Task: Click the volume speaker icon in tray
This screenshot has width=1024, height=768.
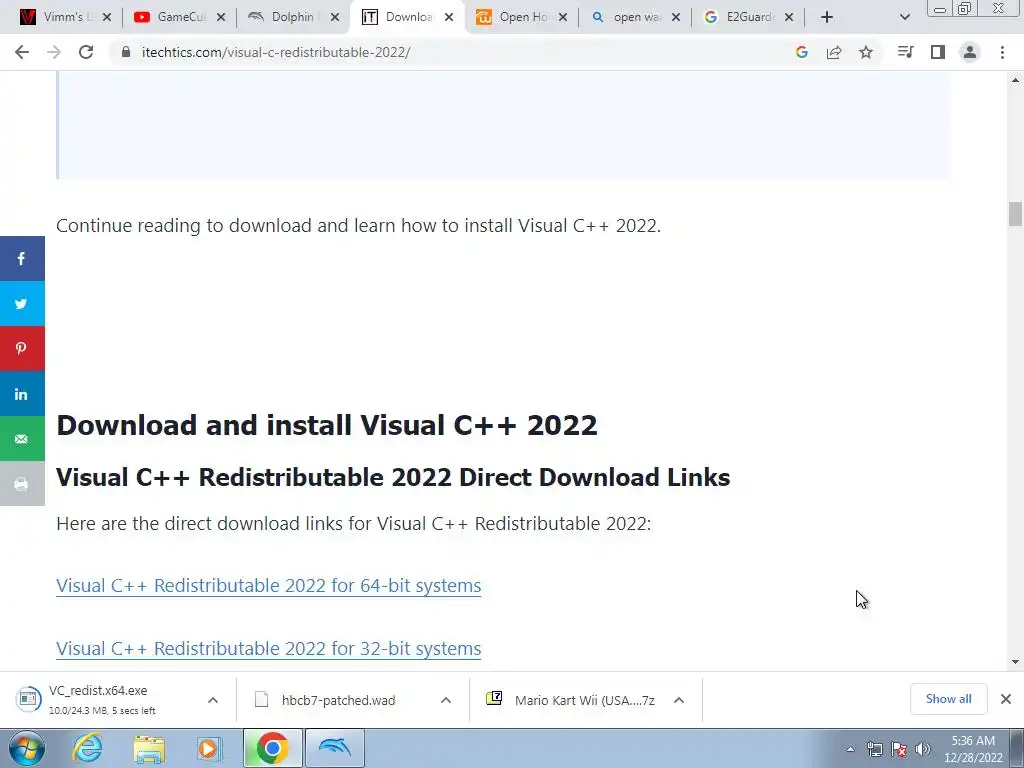Action: tap(923, 749)
